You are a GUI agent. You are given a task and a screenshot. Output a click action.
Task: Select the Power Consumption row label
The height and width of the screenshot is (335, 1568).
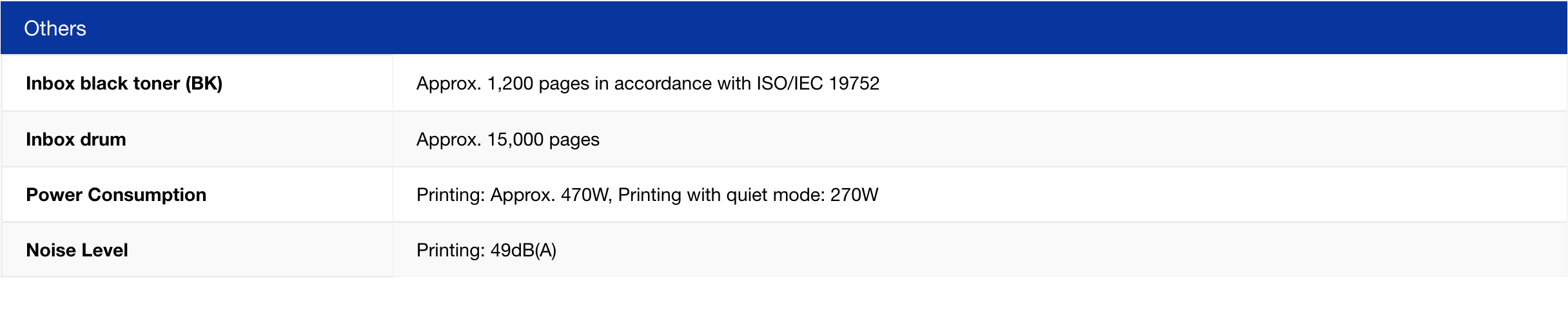116,195
